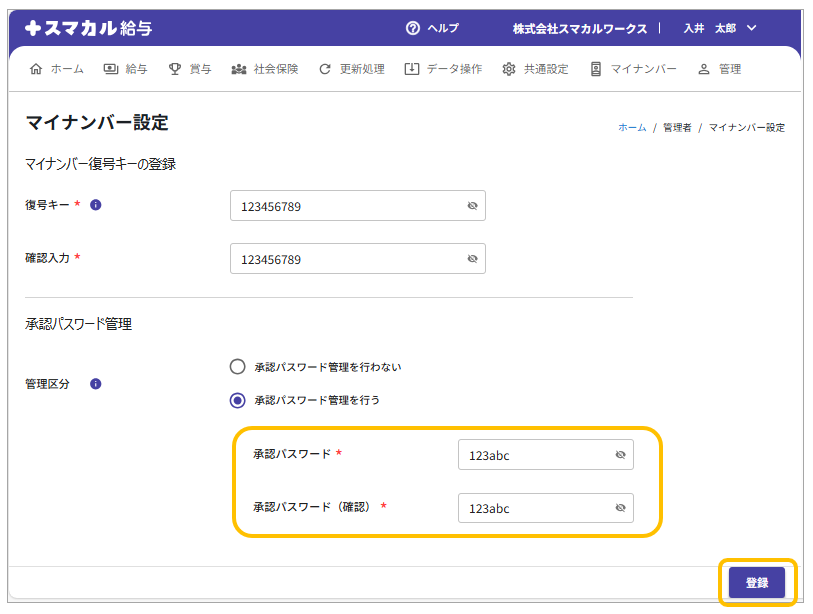Follow the ホーム breadcrumb link
The image size is (813, 614).
point(632,128)
